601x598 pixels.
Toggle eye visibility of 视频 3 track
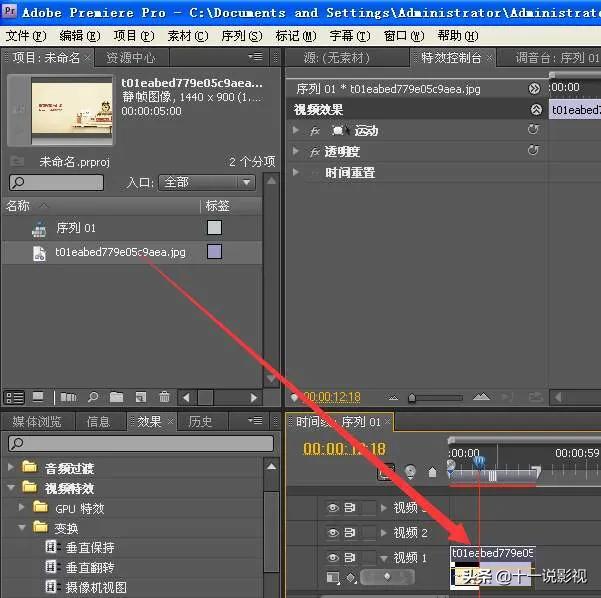click(333, 508)
